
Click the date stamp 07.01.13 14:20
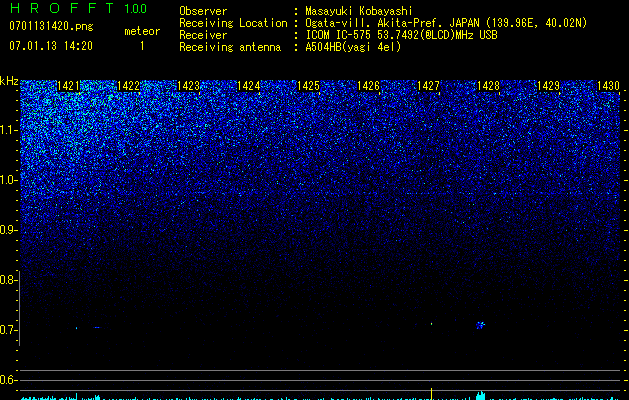[51, 46]
